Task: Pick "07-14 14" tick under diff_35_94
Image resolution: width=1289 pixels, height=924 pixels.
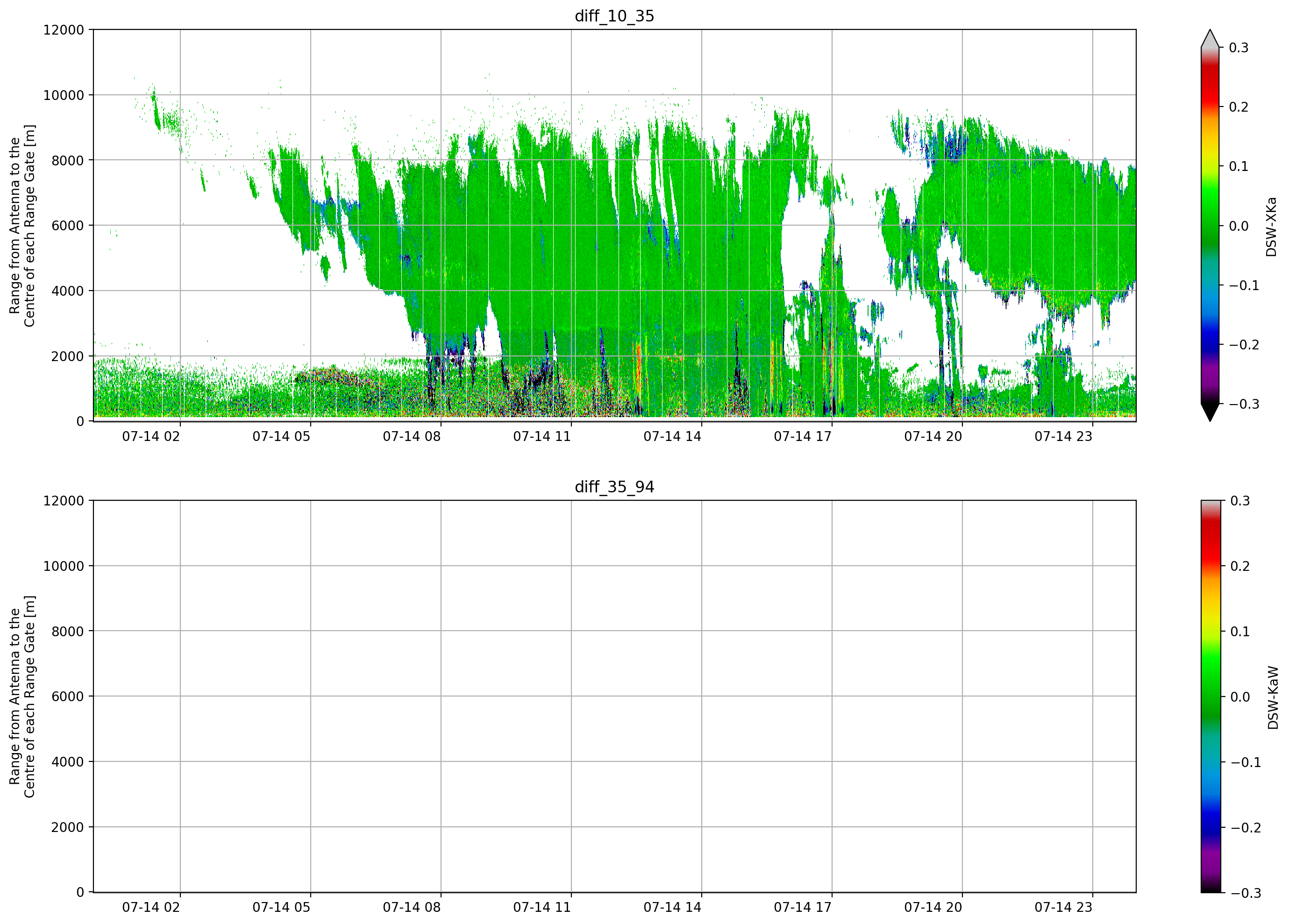Action: pyautogui.click(x=672, y=907)
